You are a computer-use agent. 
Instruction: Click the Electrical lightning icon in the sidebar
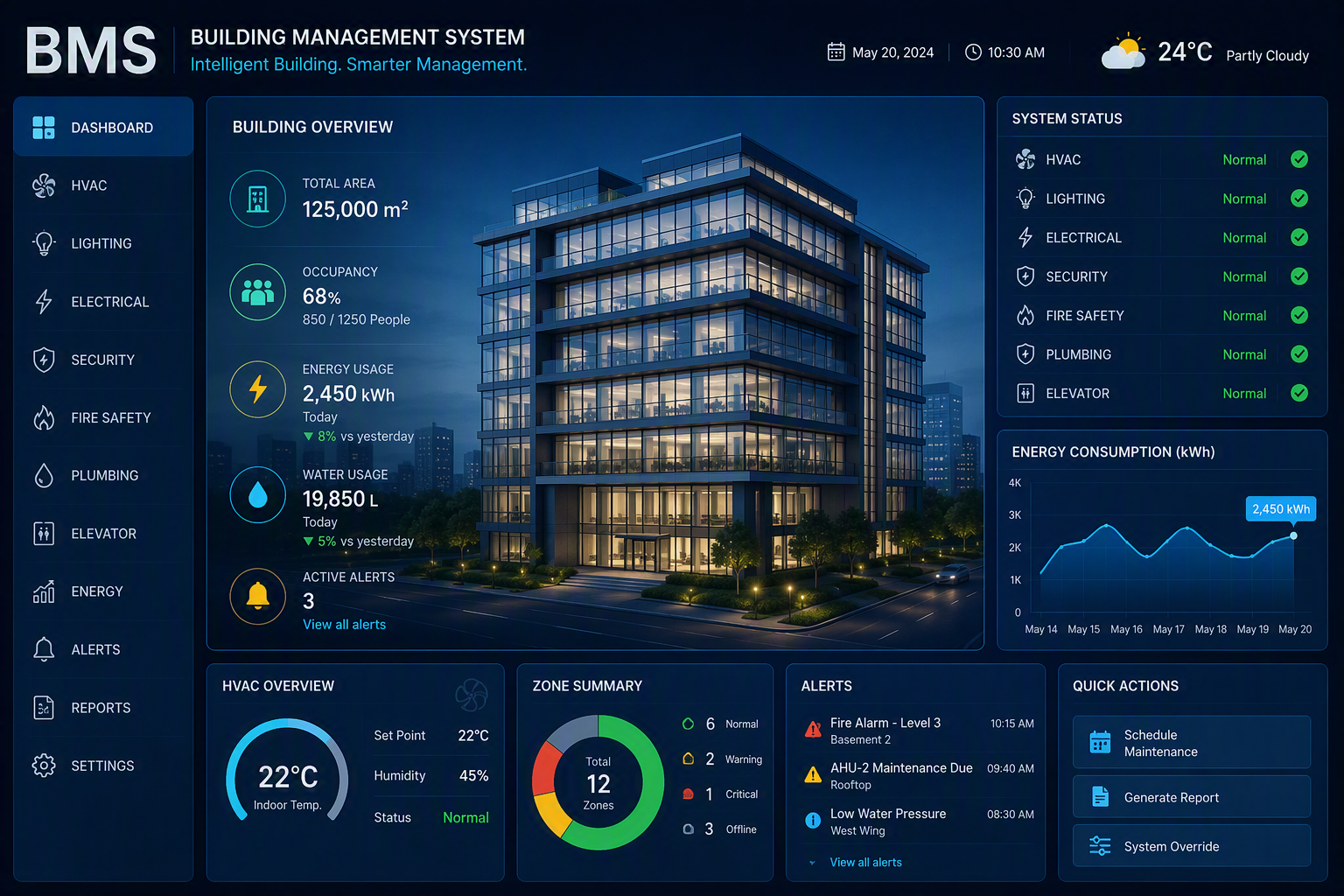point(44,302)
